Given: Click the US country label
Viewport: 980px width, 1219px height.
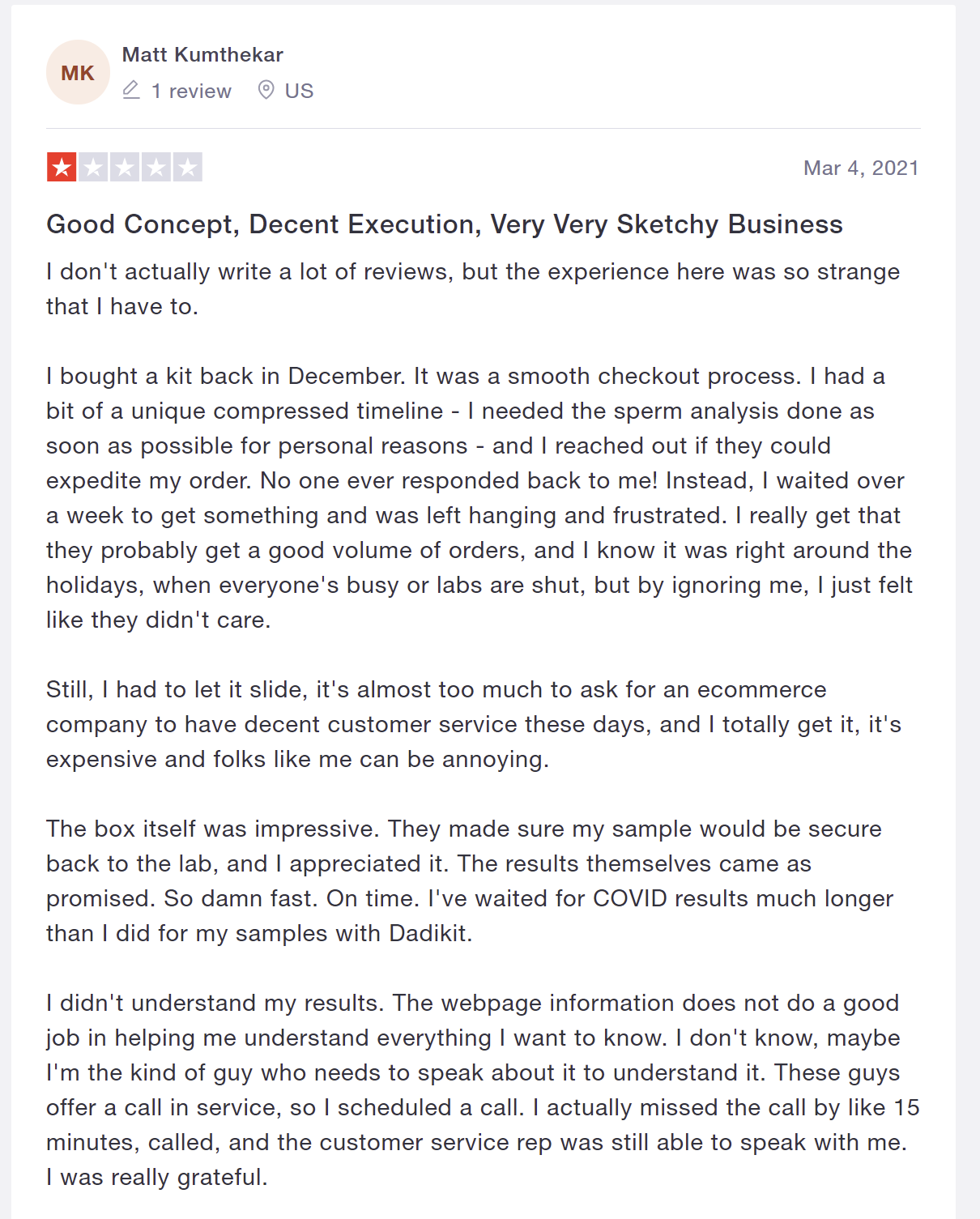Looking at the screenshot, I should pyautogui.click(x=299, y=91).
